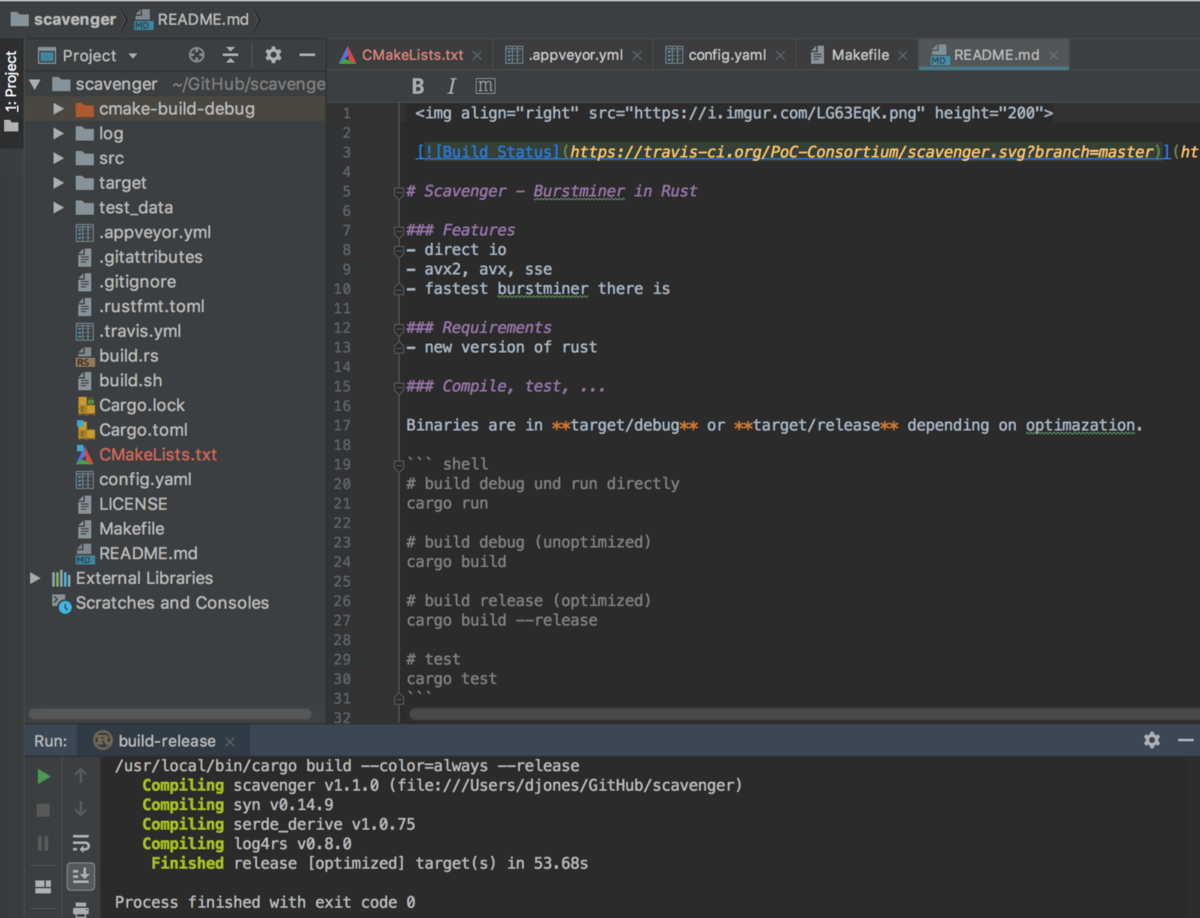Select the build-release run tab
Screen dimensions: 1200x918
pyautogui.click(x=165, y=741)
